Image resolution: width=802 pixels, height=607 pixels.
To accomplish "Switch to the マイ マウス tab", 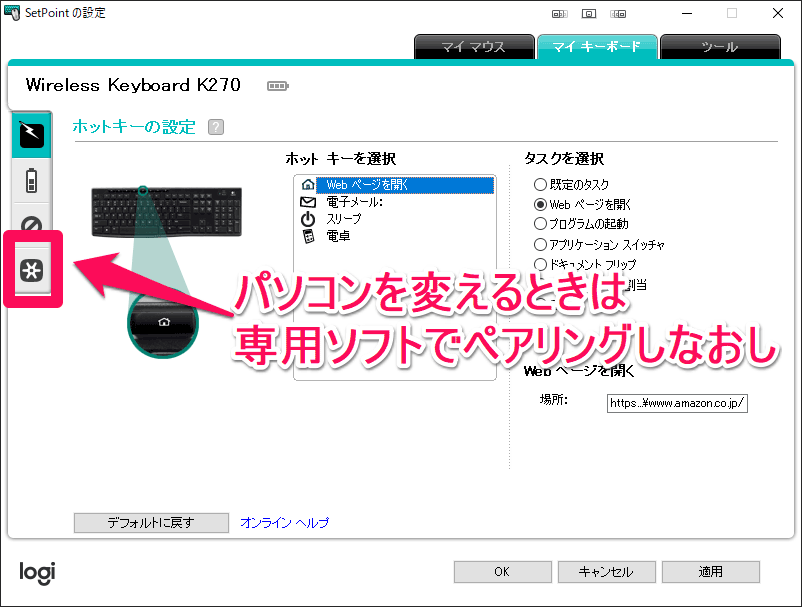I will (474, 47).
